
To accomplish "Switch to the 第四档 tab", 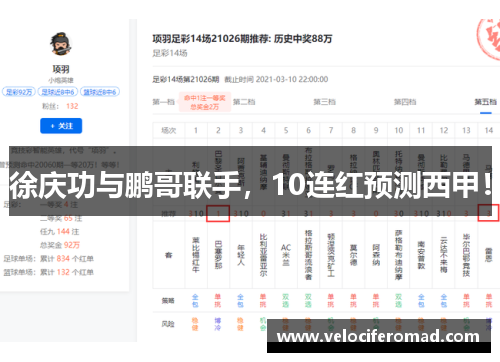I will pos(405,102).
